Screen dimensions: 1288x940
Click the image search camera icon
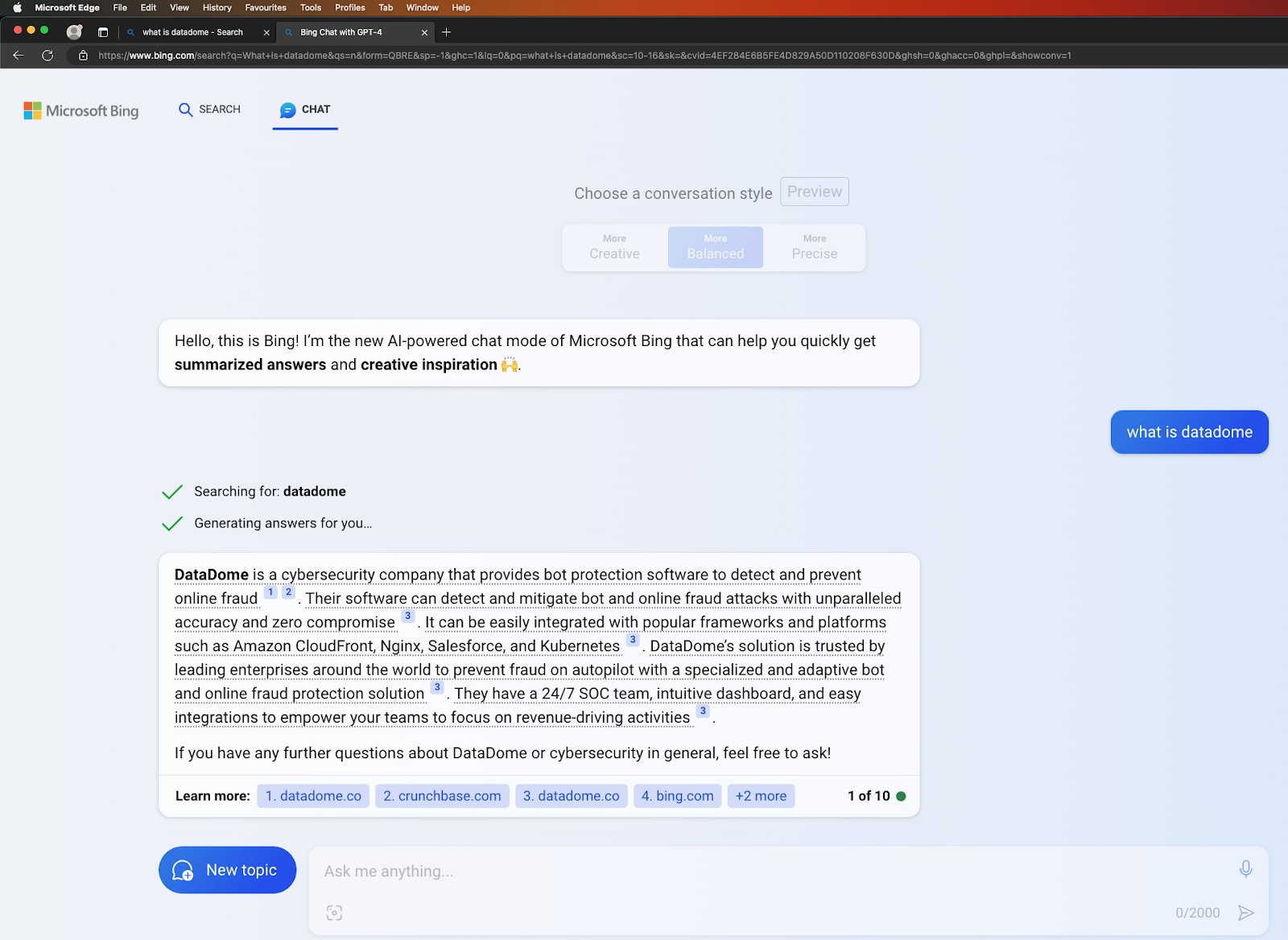tap(334, 913)
